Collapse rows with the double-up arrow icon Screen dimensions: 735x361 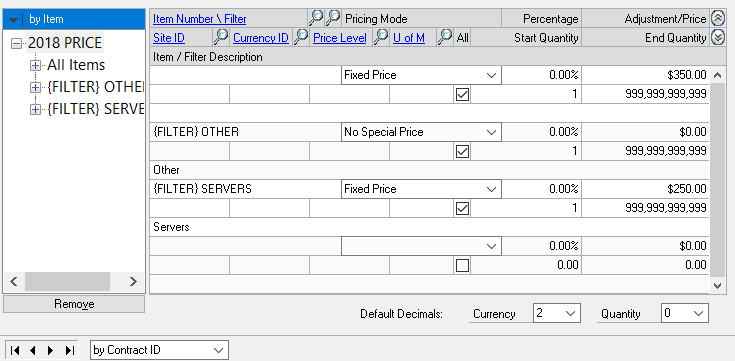718,19
